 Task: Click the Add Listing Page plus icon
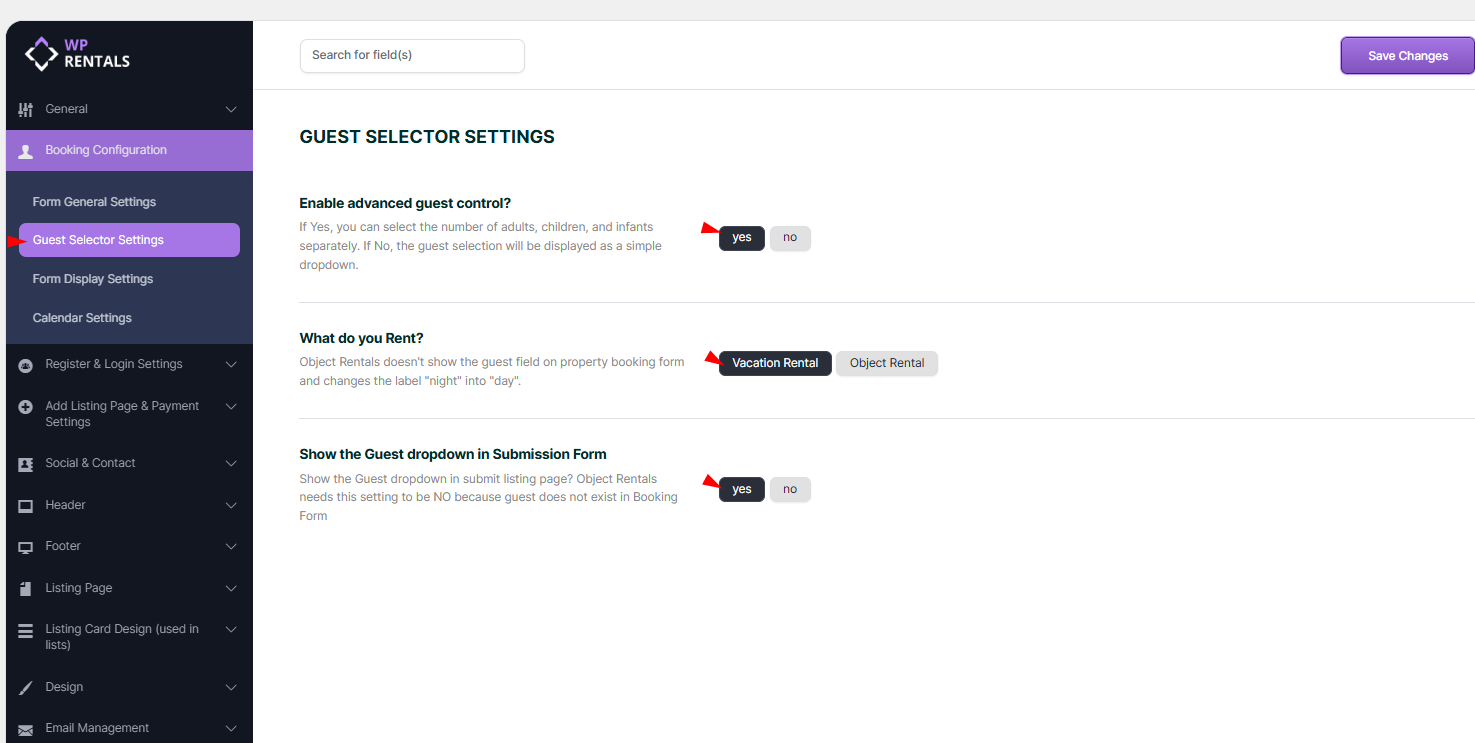click(26, 407)
